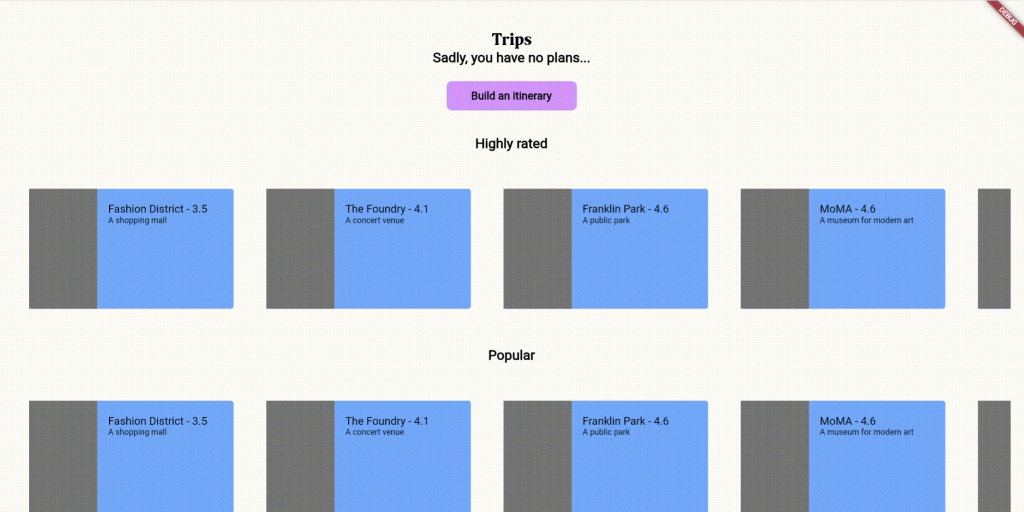Click gray thumbnail of Popular Fashion District
The image size is (1024, 512).
click(x=63, y=456)
